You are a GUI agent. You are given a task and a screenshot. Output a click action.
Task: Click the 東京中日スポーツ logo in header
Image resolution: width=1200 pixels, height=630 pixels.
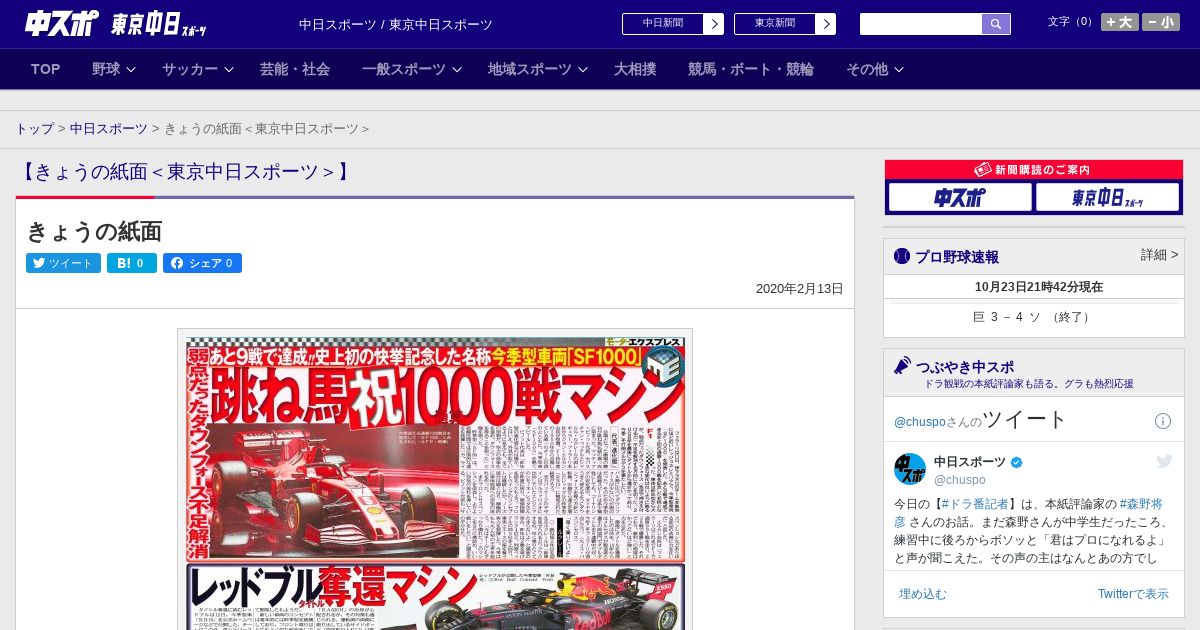[x=159, y=24]
